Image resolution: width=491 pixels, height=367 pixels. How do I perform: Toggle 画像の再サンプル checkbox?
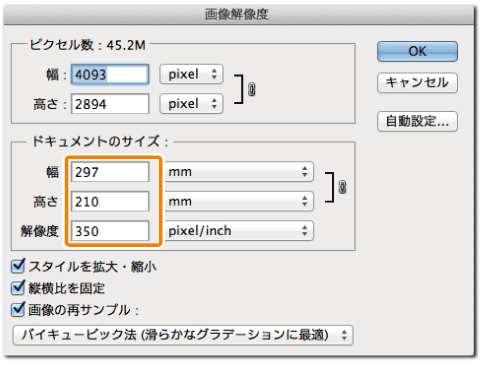tap(18, 310)
